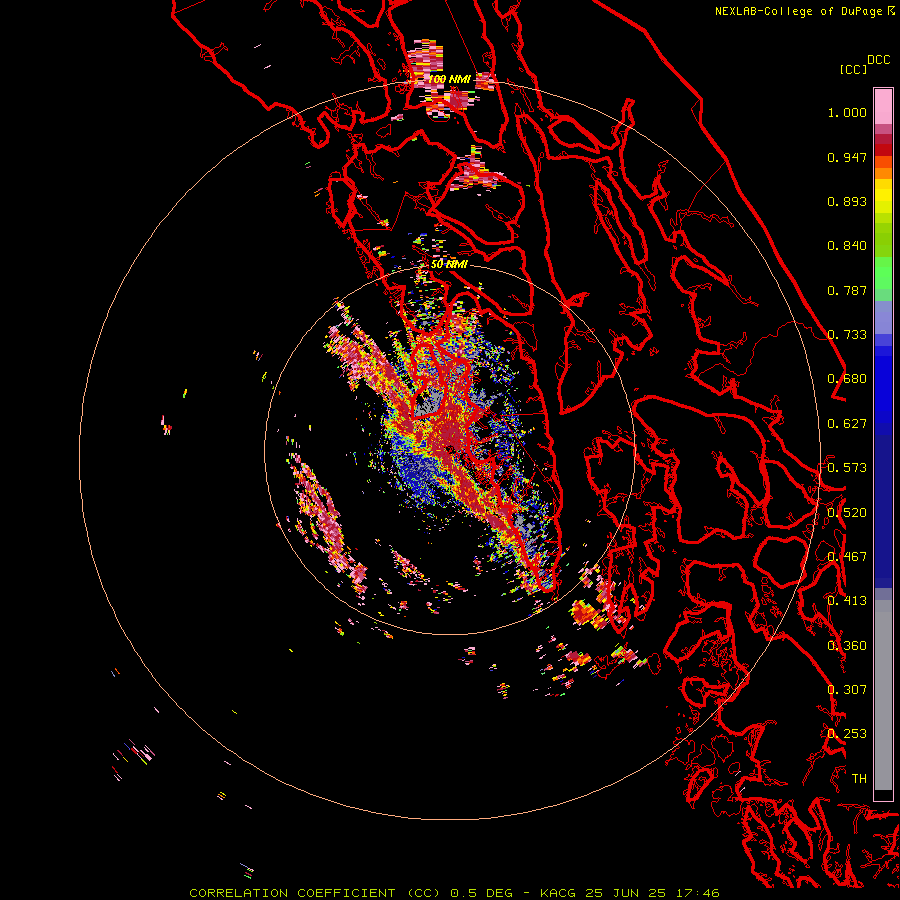Pick the bright green color bar segment
The width and height of the screenshot is (900, 900).
pyautogui.click(x=883, y=273)
